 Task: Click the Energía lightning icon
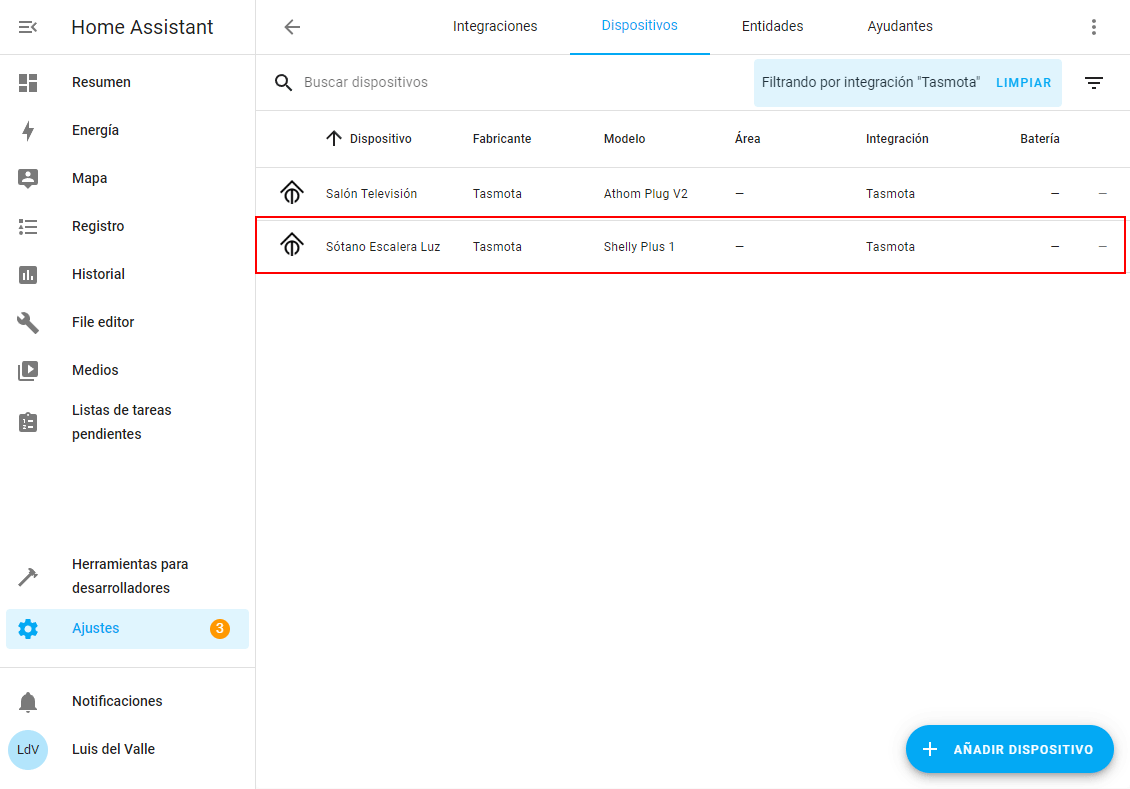pos(28,130)
